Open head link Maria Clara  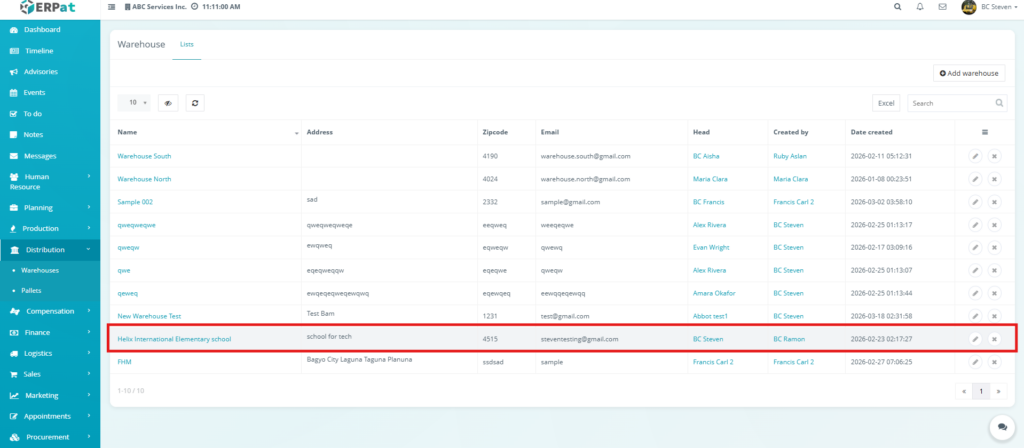(x=710, y=179)
